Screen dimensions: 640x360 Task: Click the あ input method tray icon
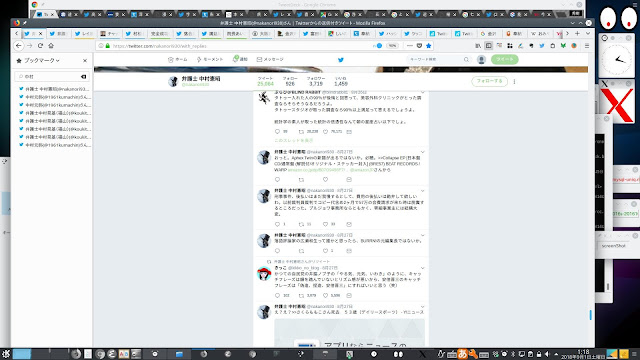pos(462,354)
